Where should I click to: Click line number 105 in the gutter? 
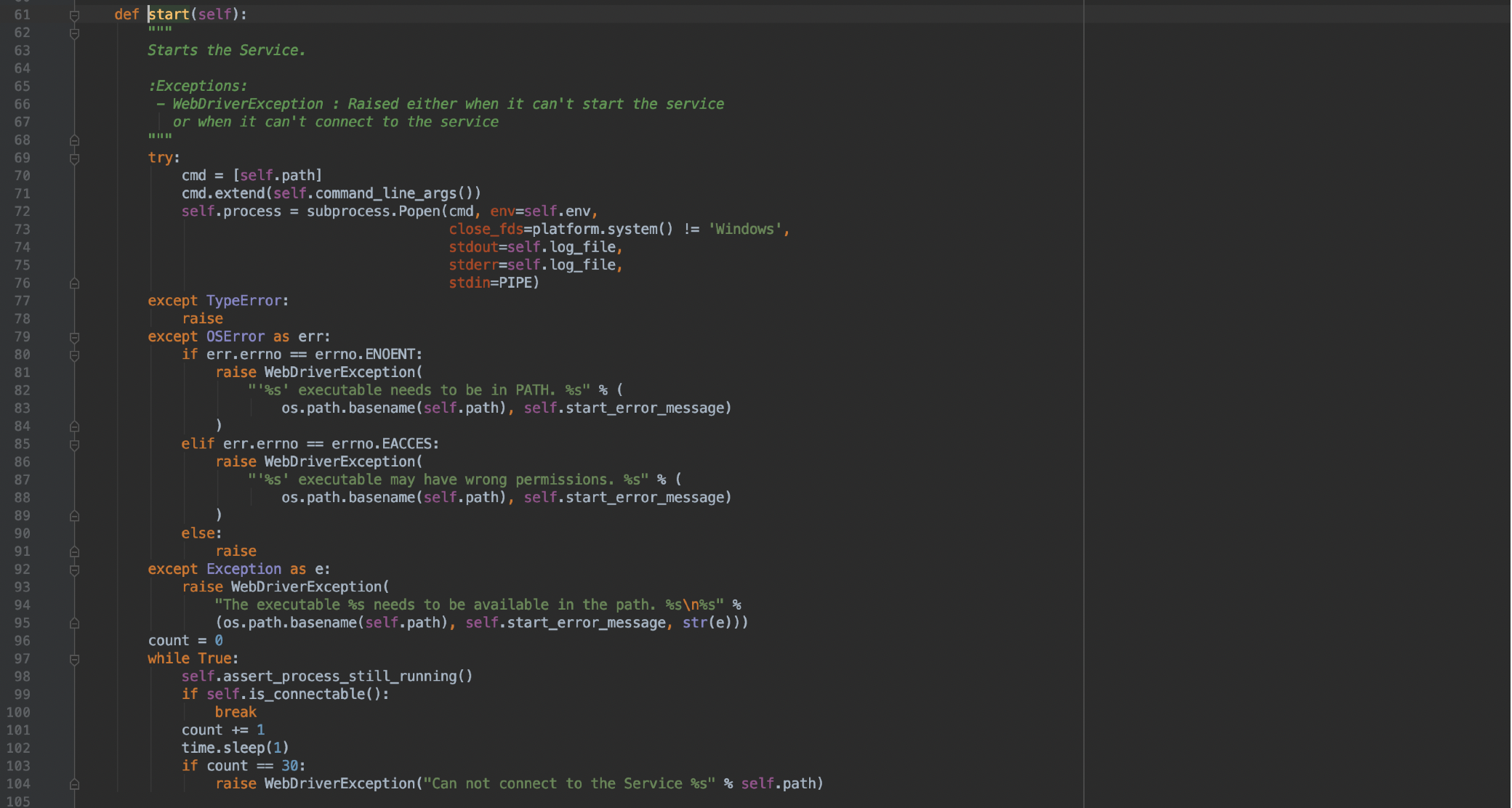pyautogui.click(x=18, y=801)
